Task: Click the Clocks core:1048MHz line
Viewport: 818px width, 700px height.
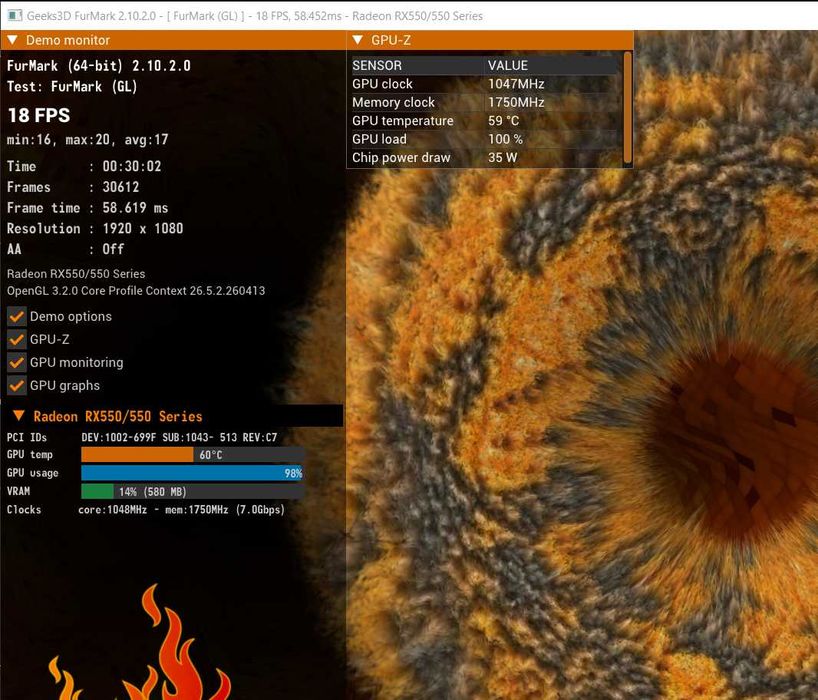Action: click(x=146, y=510)
